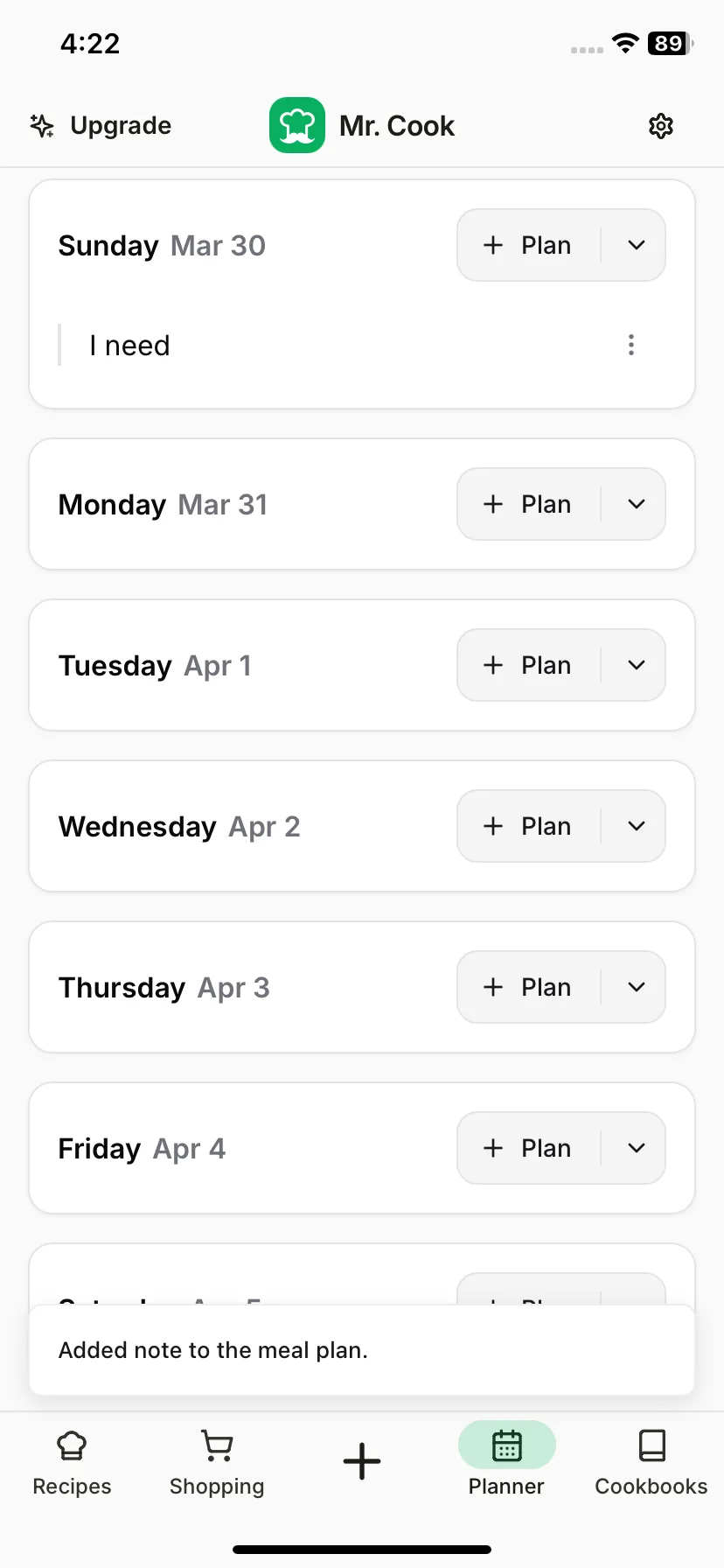This screenshot has width=724, height=1568.
Task: Open settings via the gear icon
Action: 661,126
